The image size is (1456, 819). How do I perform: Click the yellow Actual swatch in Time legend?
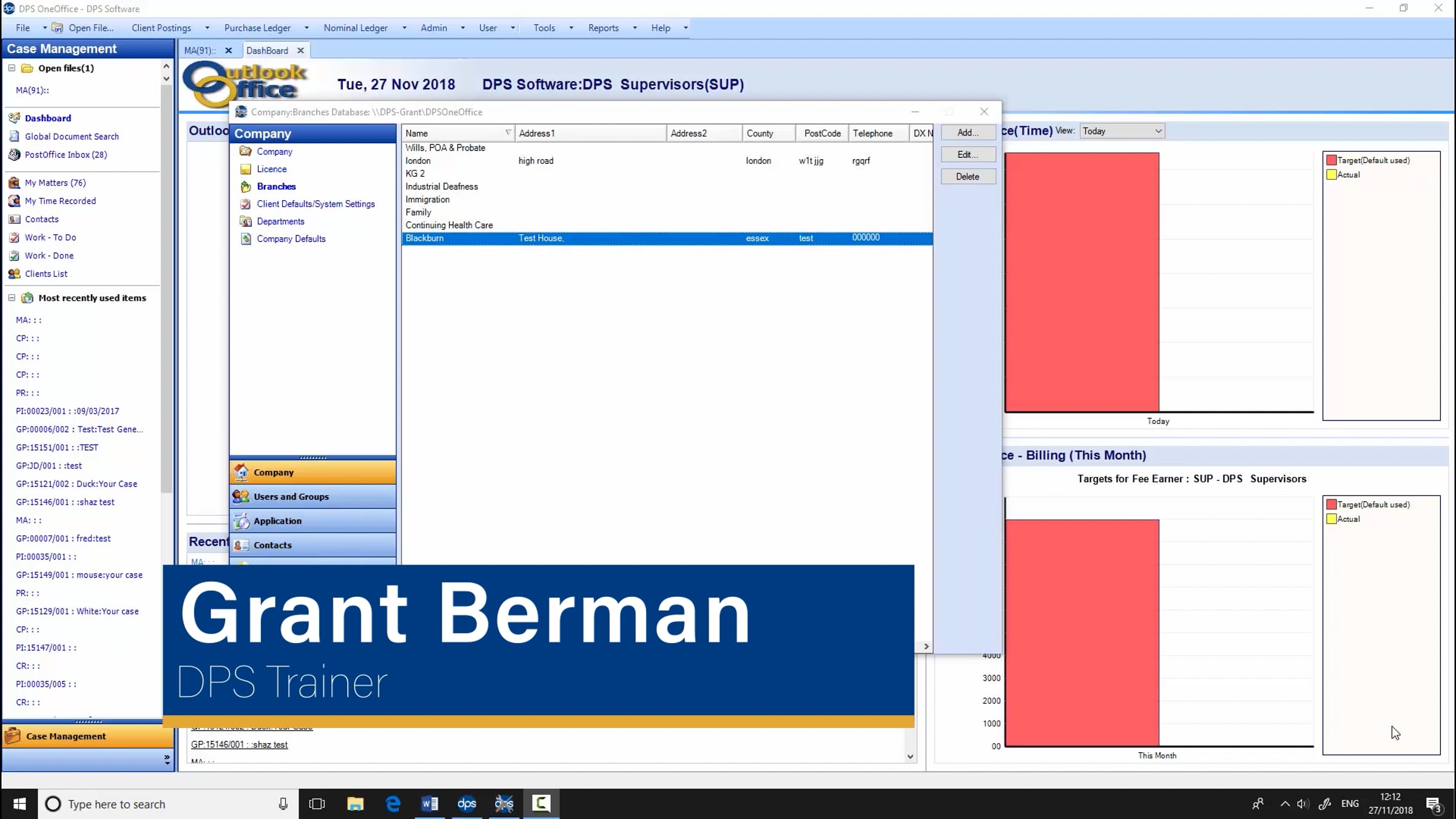point(1331,175)
